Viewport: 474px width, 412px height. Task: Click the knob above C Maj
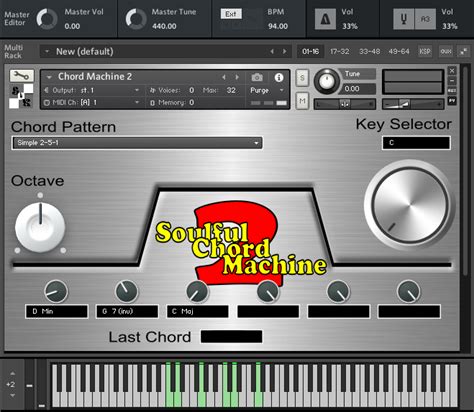click(197, 291)
